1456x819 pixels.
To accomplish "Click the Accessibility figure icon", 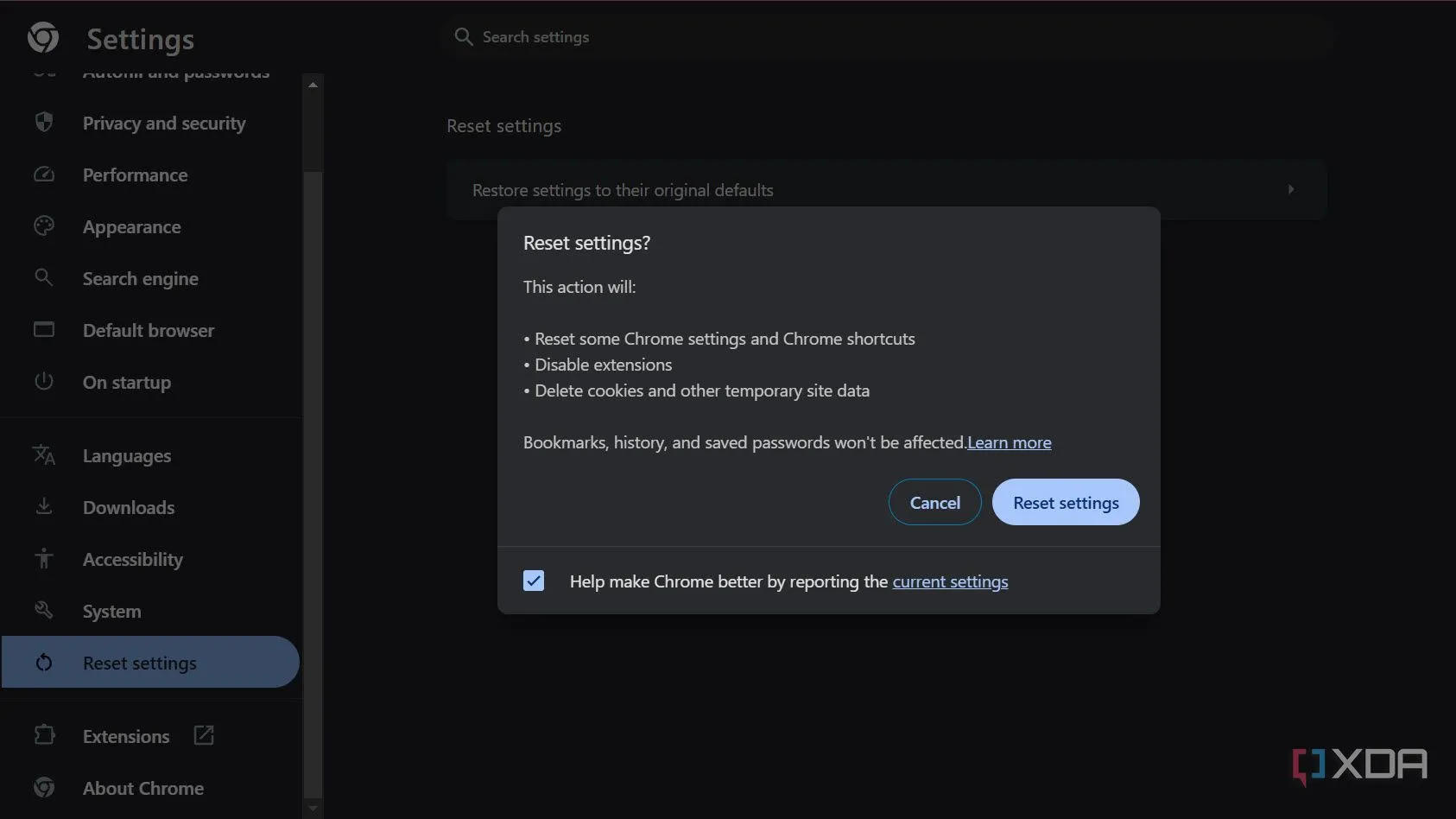I will (x=44, y=559).
